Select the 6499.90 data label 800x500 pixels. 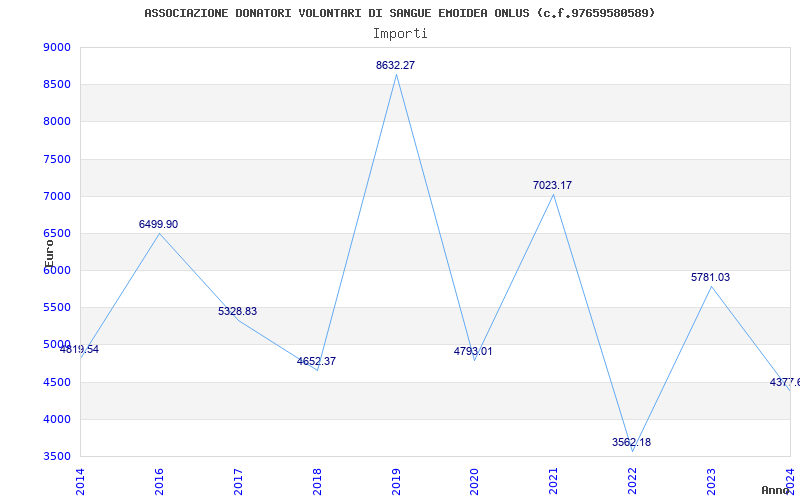pos(158,224)
